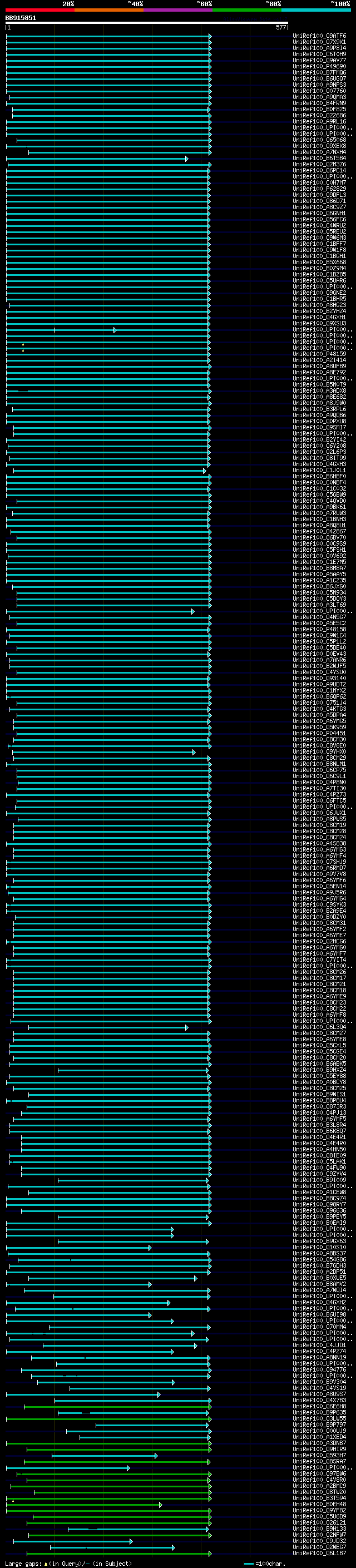The height and width of the screenshot is (1568, 356).
Task: Open the UniRef100_Q7X9K1 hit label
Action: tap(319, 42)
